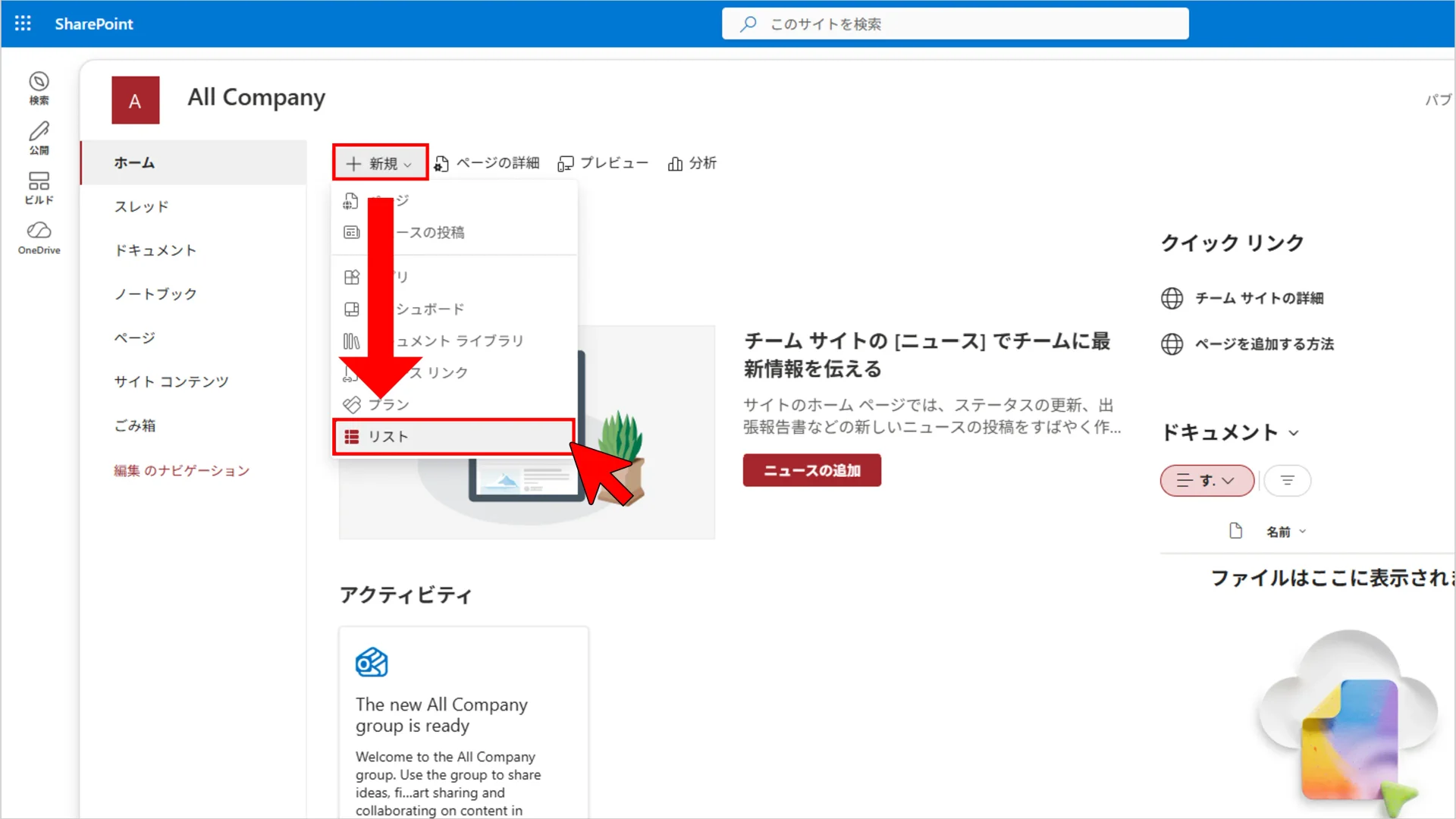Viewport: 1456px width, 819px height.
Task: Choose リスト from the new menu
Action: click(453, 437)
